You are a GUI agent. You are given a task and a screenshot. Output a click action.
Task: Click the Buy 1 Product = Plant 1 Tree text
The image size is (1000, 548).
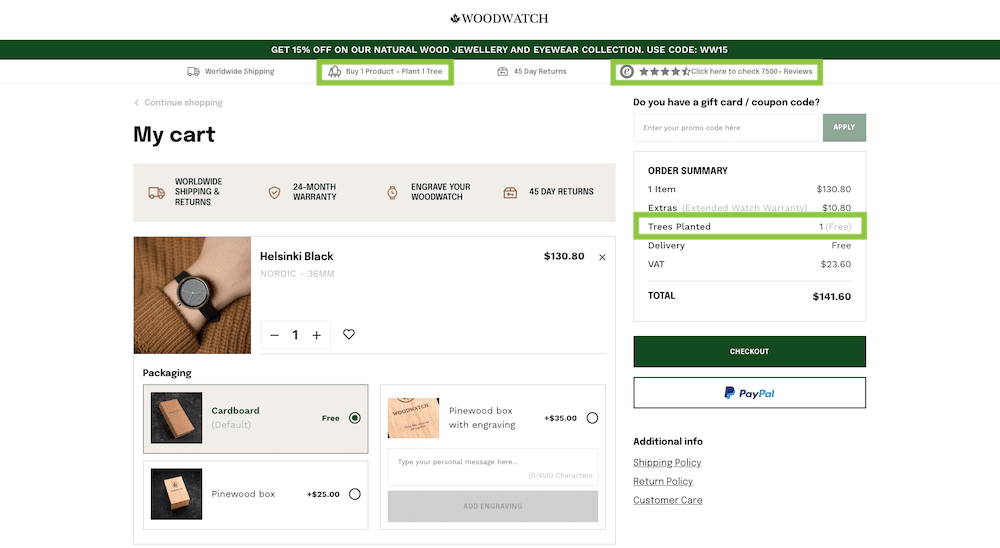click(393, 71)
